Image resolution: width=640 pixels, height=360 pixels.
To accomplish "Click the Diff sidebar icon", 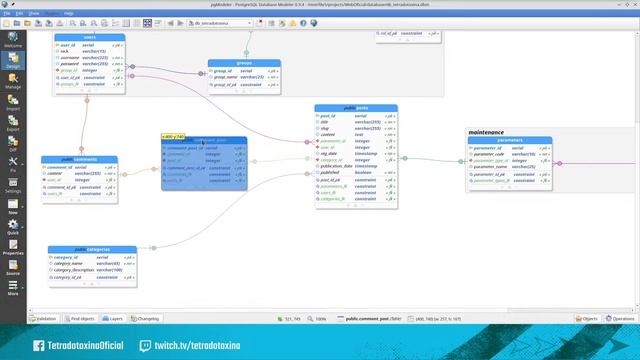I will [13, 144].
